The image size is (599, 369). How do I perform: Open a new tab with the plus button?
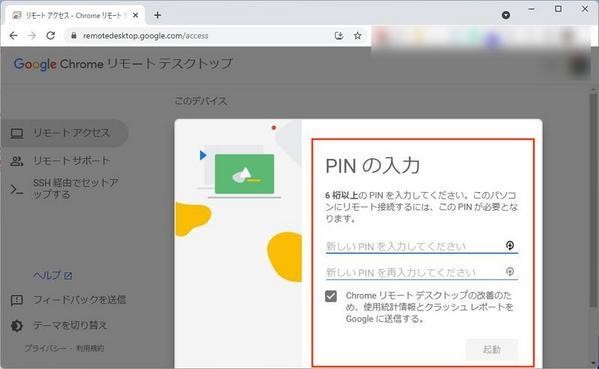(157, 15)
